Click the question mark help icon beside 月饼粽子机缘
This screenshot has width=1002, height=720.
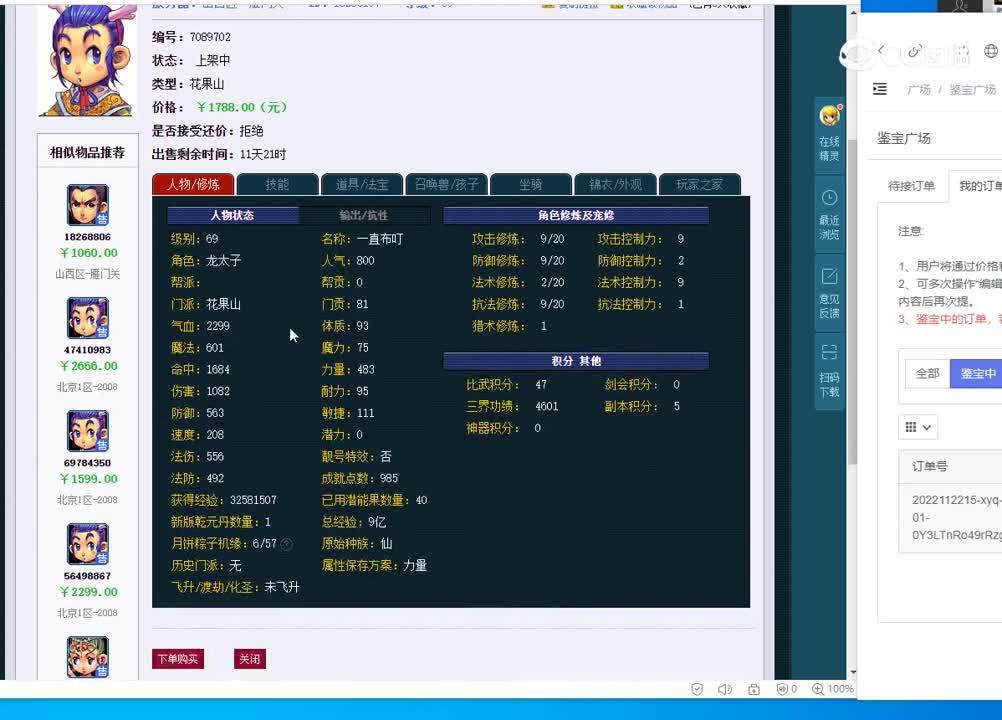click(287, 544)
